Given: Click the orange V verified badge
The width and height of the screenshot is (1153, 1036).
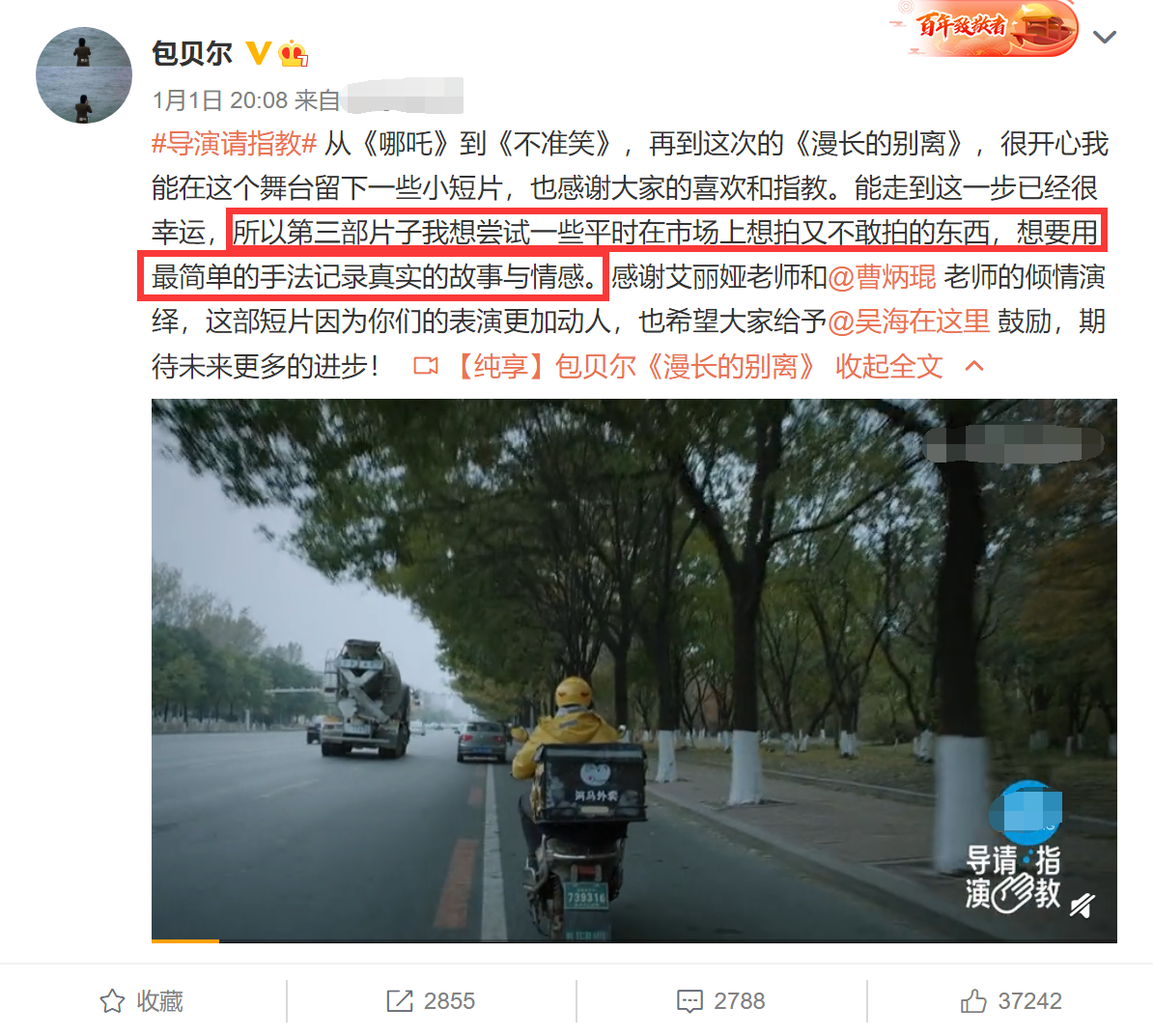Looking at the screenshot, I should (258, 53).
